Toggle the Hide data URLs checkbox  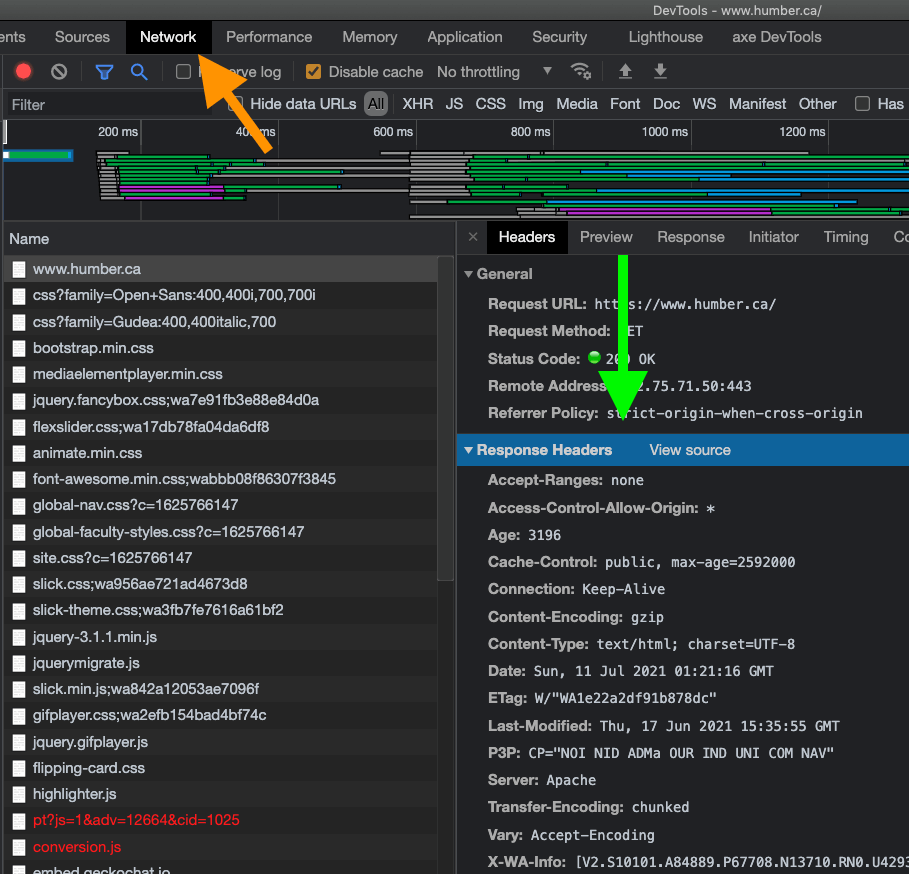tap(236, 104)
